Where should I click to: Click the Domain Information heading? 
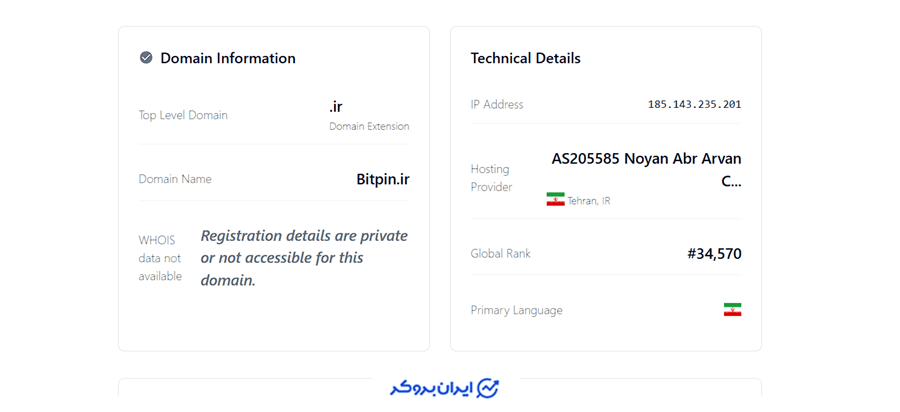[228, 58]
